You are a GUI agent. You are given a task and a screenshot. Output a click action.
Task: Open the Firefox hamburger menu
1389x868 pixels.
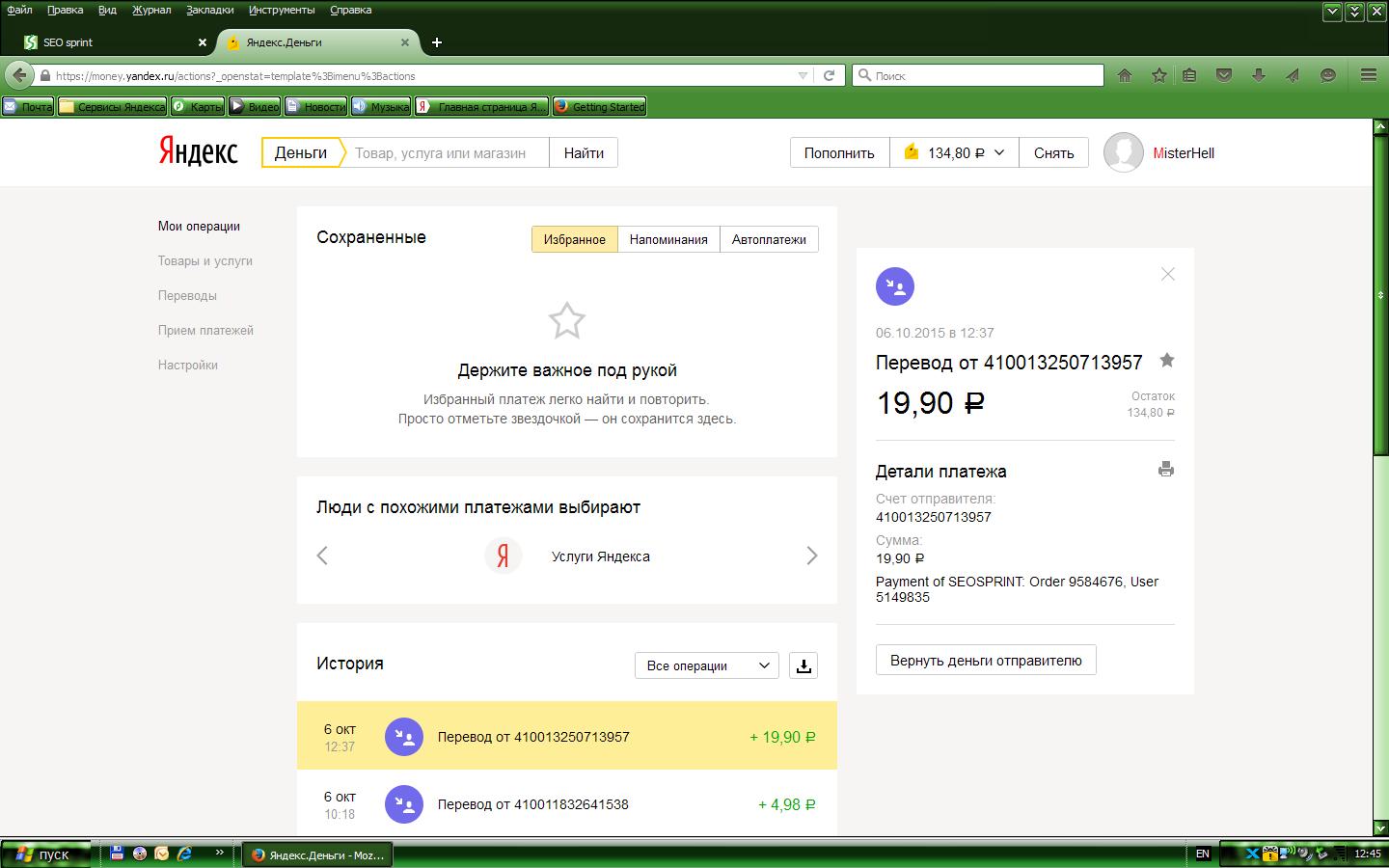pyautogui.click(x=1369, y=75)
